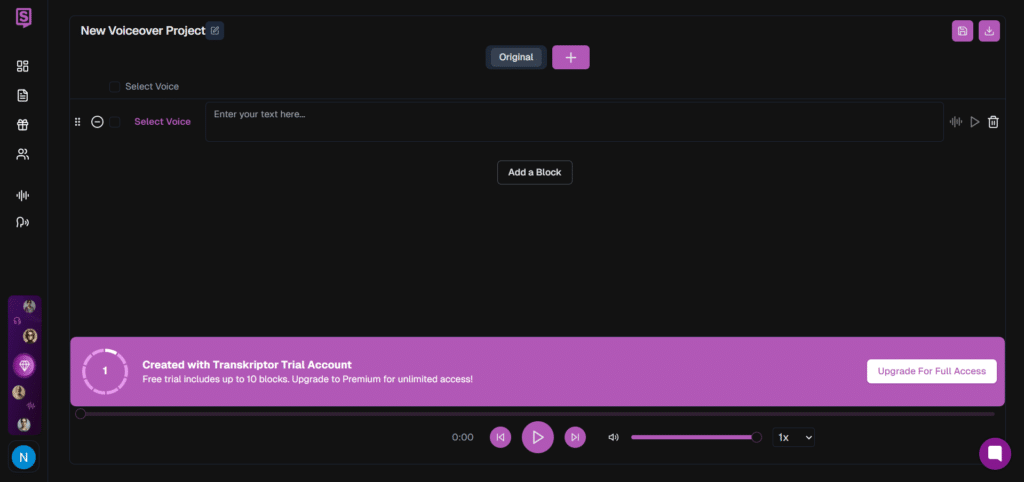Start playback with the main play button
The image size is (1024, 482).
click(x=537, y=438)
